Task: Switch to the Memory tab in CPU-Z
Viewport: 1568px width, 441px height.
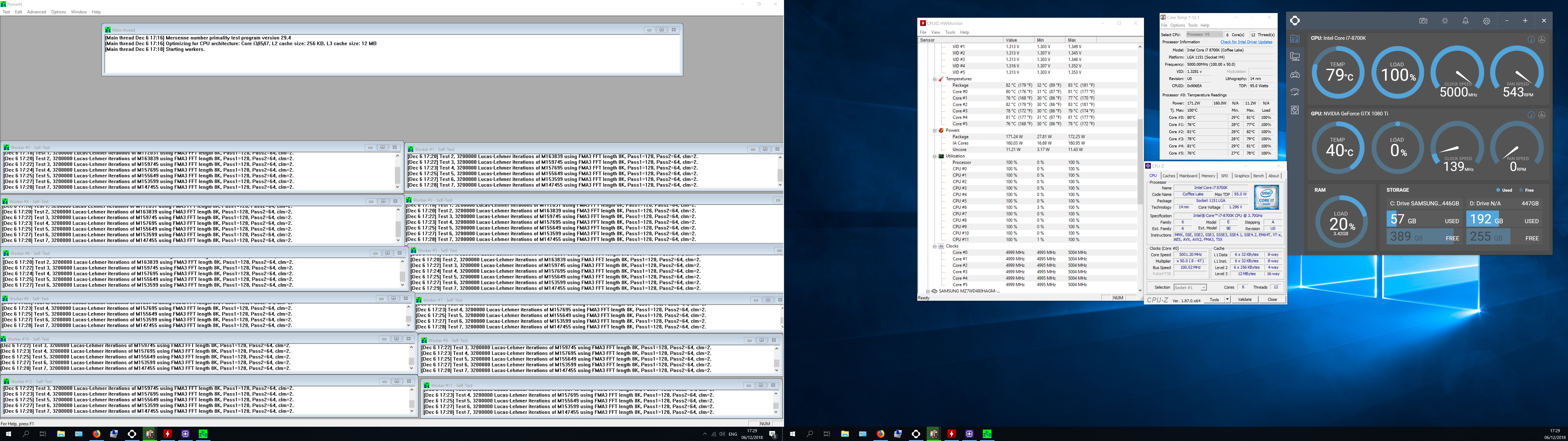Action: (x=1208, y=176)
